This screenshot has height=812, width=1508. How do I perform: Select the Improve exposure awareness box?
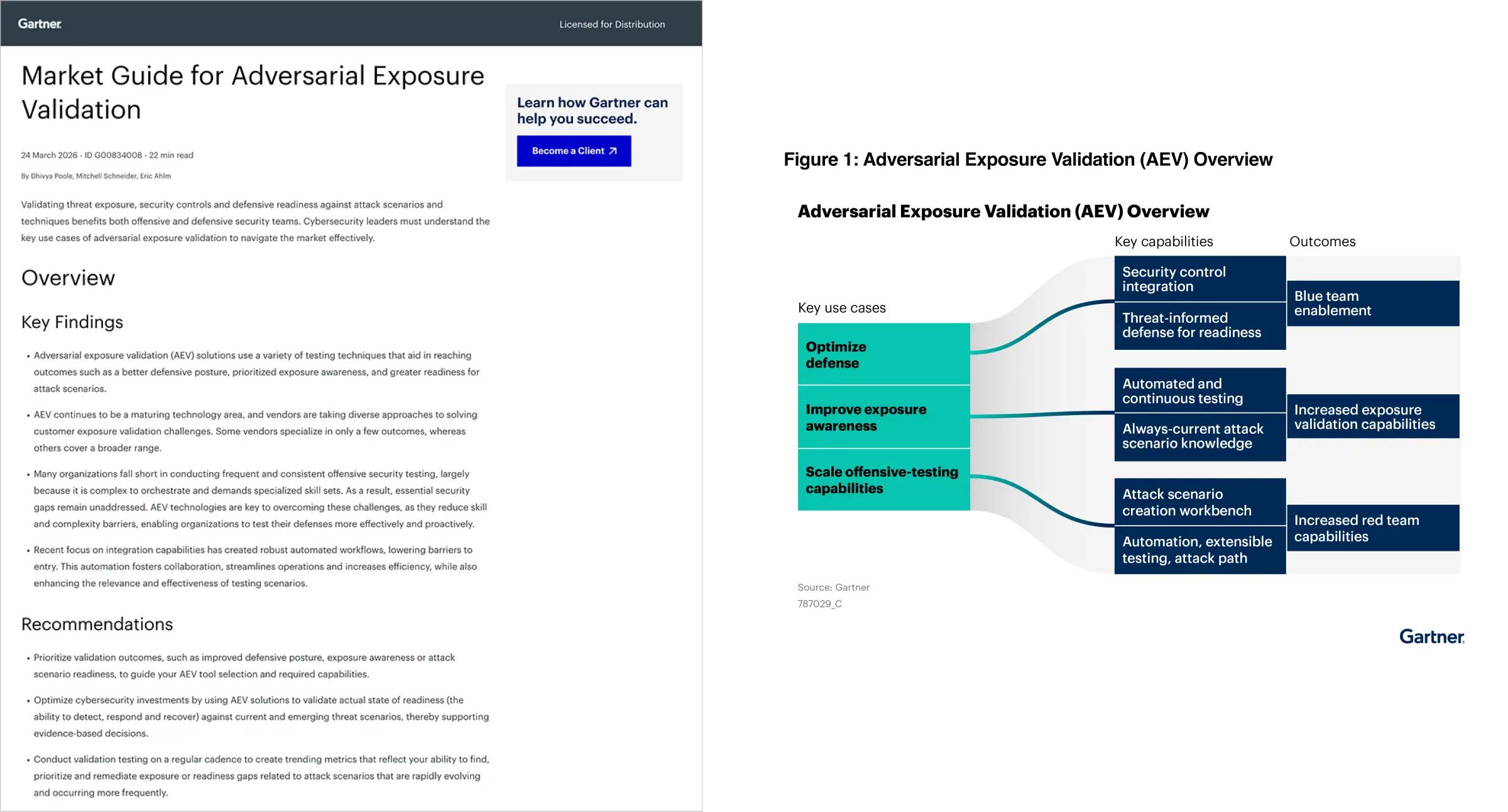[883, 417]
